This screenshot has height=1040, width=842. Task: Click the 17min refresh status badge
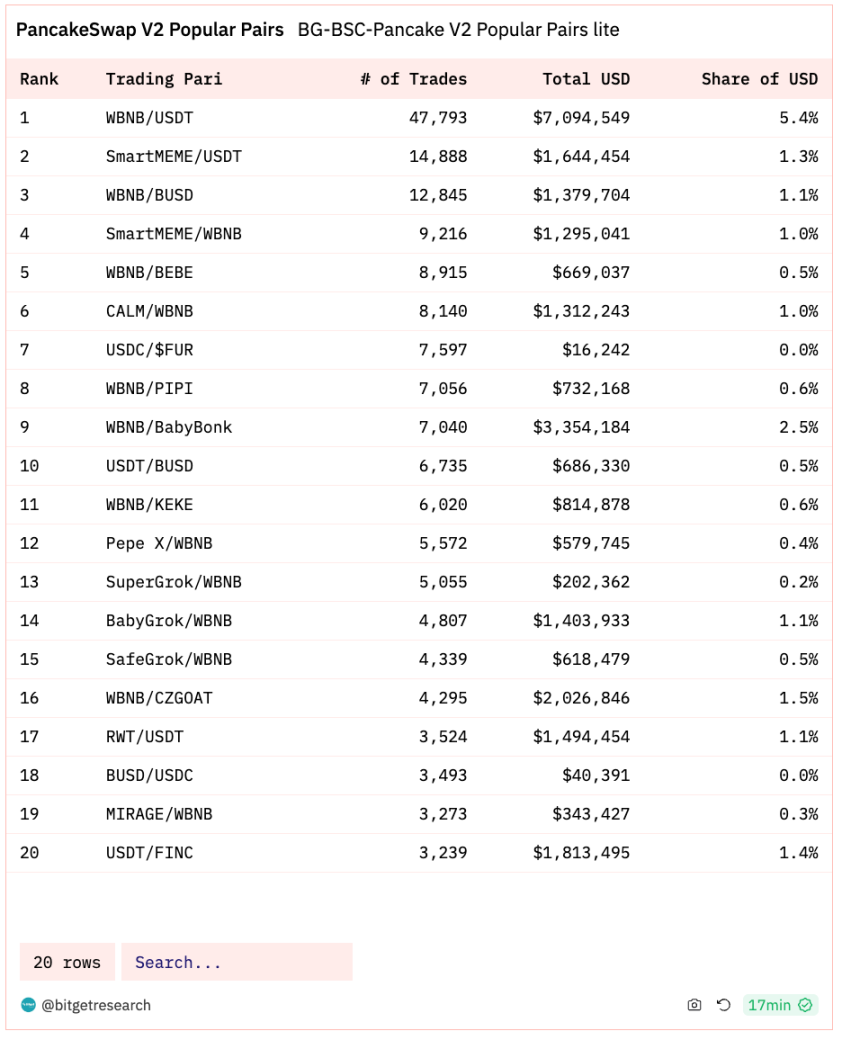[780, 1005]
